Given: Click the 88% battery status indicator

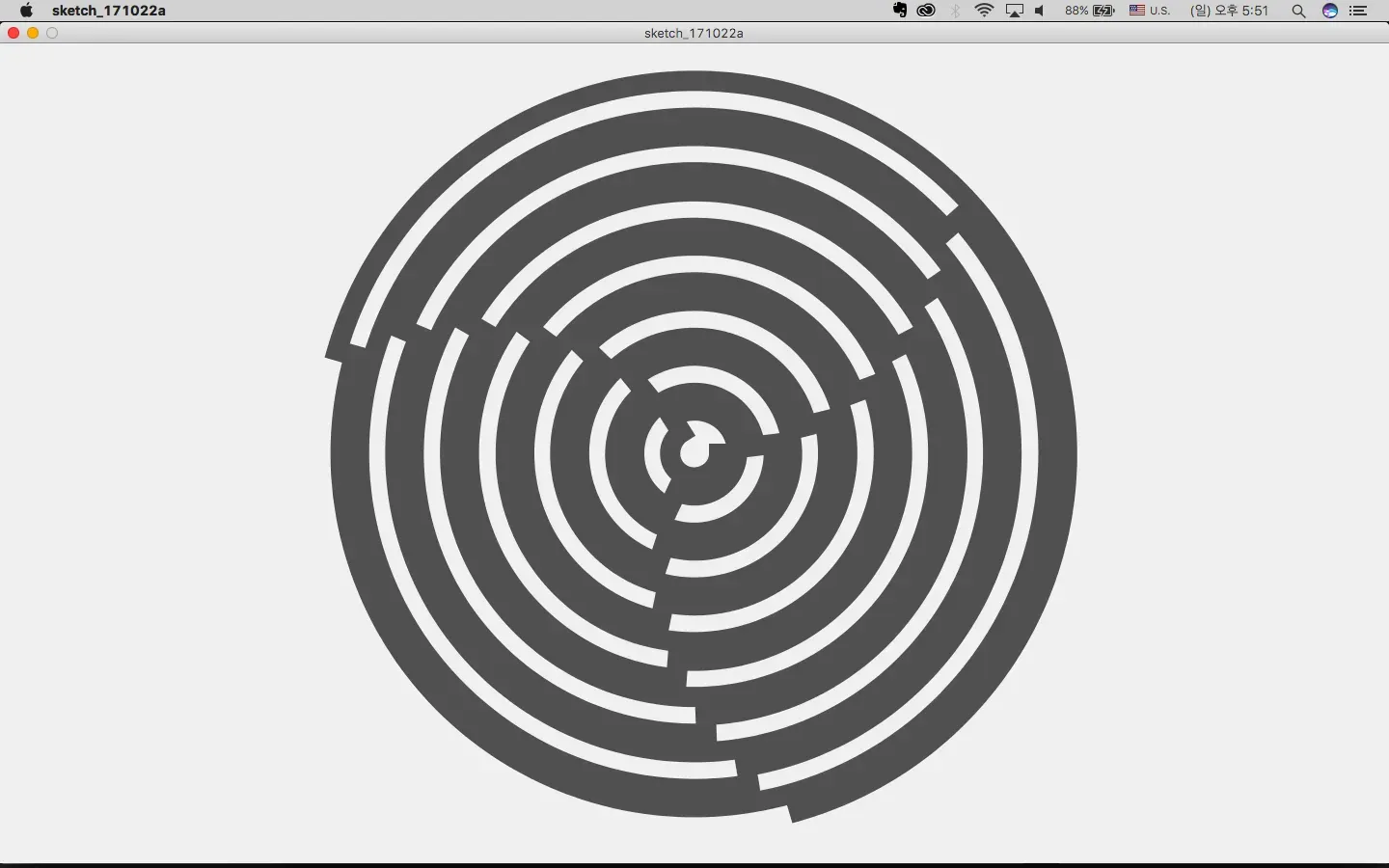Looking at the screenshot, I should click(x=1089, y=11).
